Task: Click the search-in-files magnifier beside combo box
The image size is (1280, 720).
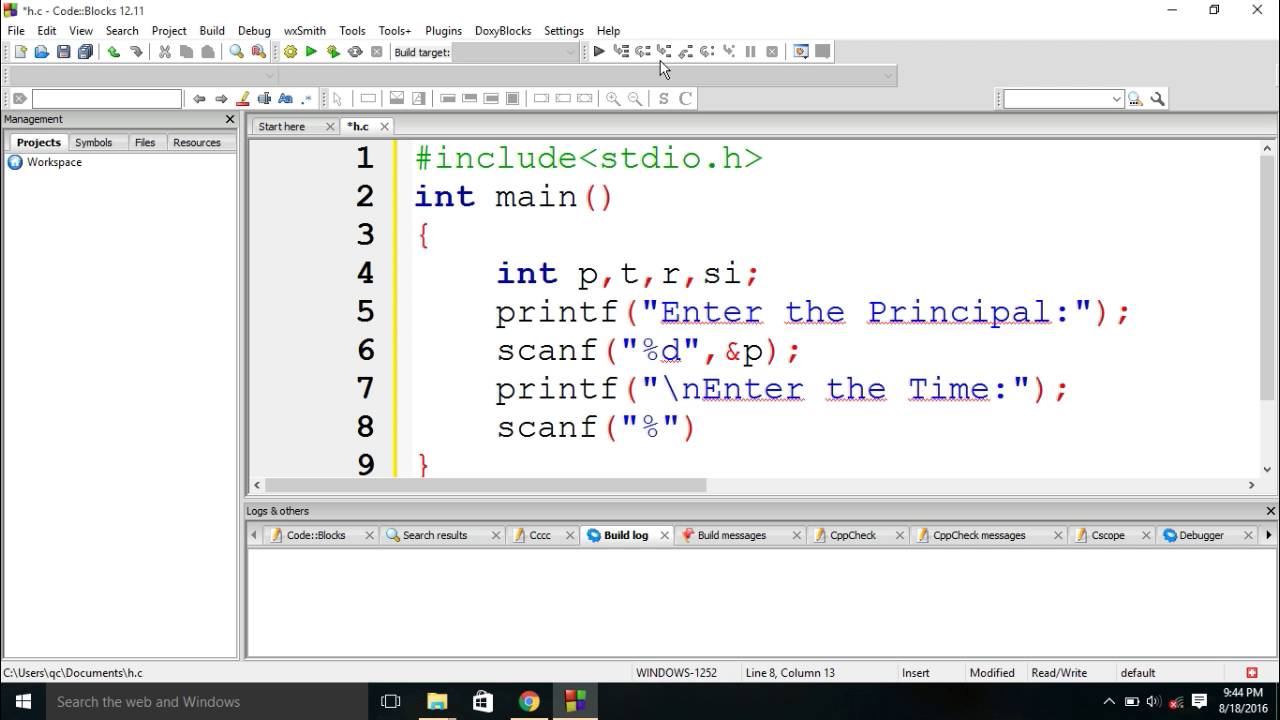Action: tap(1135, 99)
